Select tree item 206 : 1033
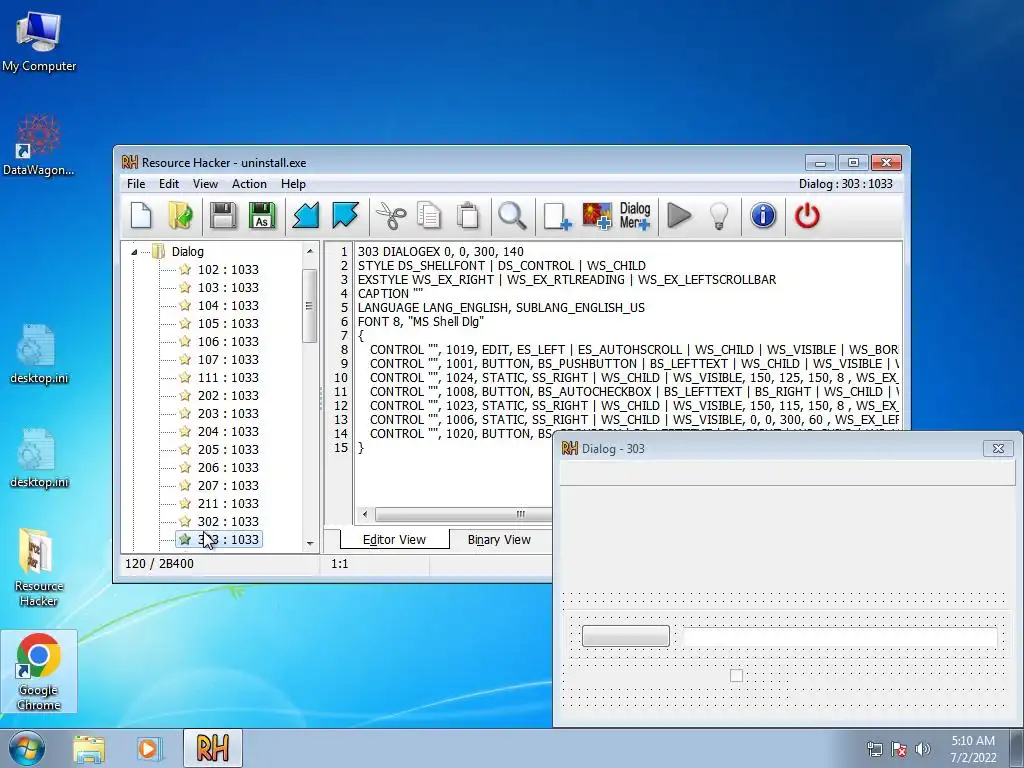This screenshot has height=768, width=1024. coord(228,468)
